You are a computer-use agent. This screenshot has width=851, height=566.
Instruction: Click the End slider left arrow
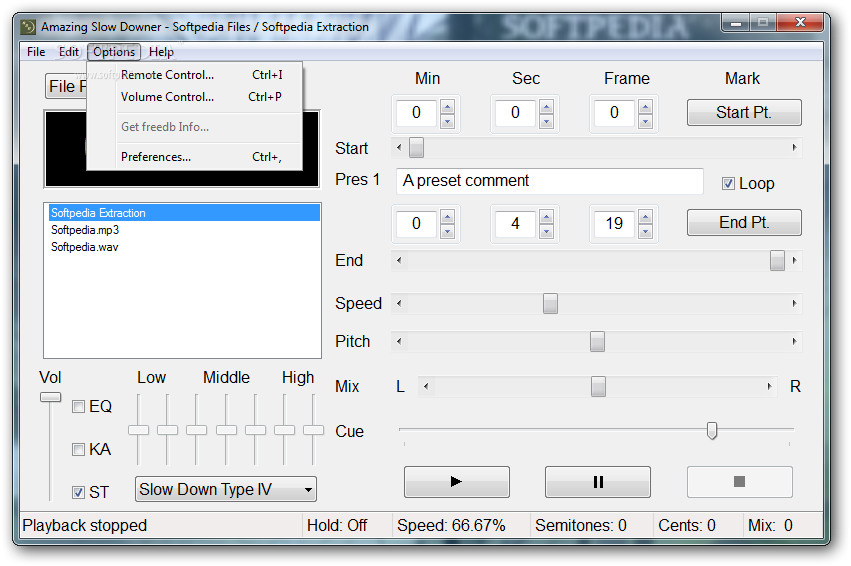tap(399, 260)
